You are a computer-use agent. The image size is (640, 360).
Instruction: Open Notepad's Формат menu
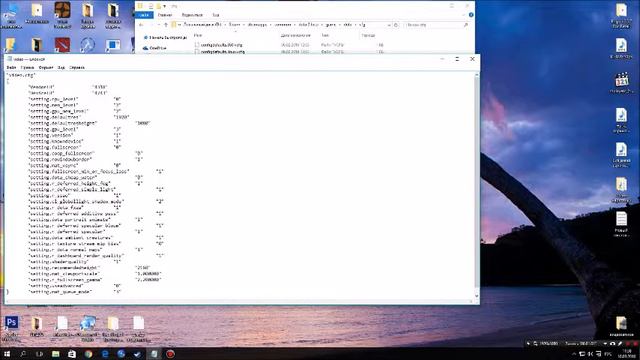46,67
